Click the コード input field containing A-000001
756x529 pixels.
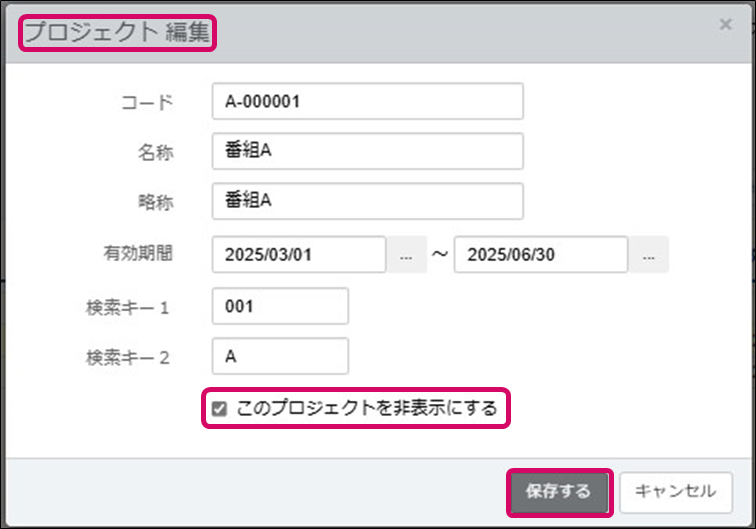point(367,101)
